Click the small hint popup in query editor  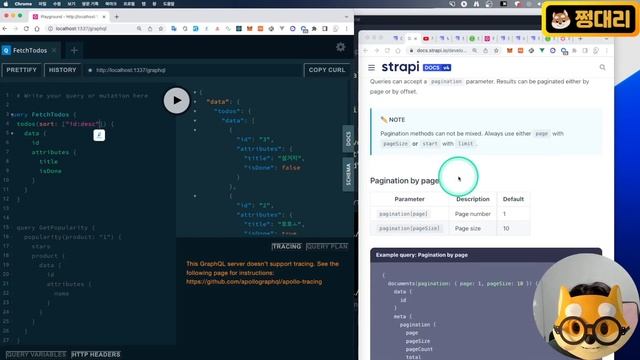point(99,135)
